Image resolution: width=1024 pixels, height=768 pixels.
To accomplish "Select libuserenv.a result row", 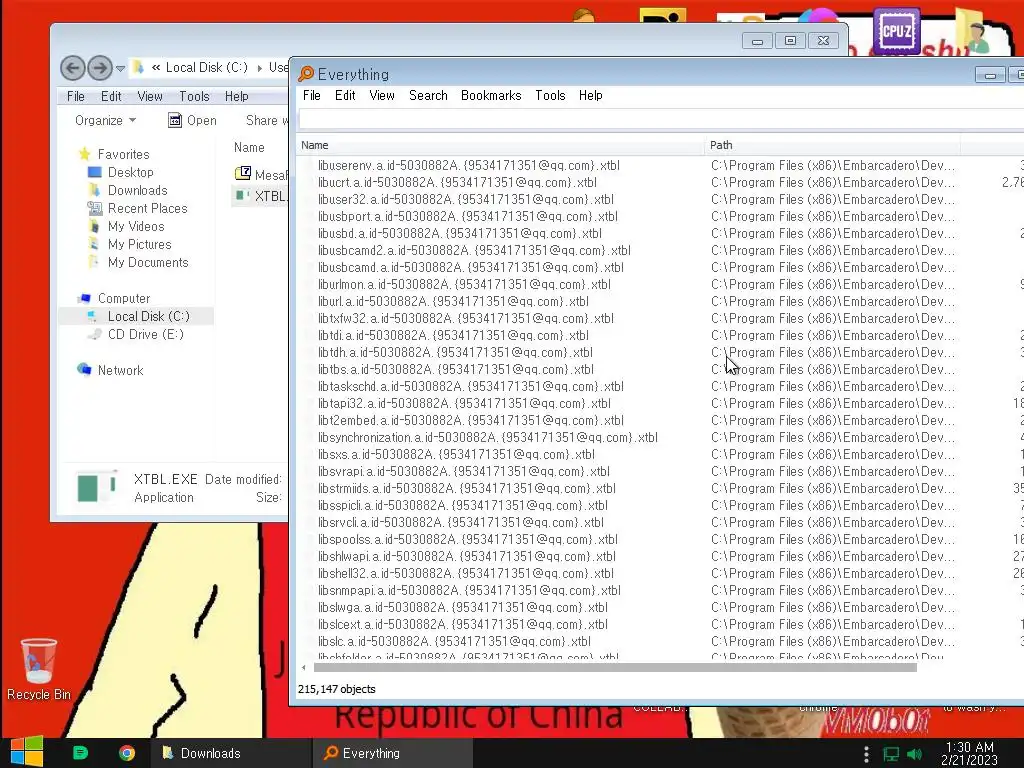I will [x=469, y=165].
